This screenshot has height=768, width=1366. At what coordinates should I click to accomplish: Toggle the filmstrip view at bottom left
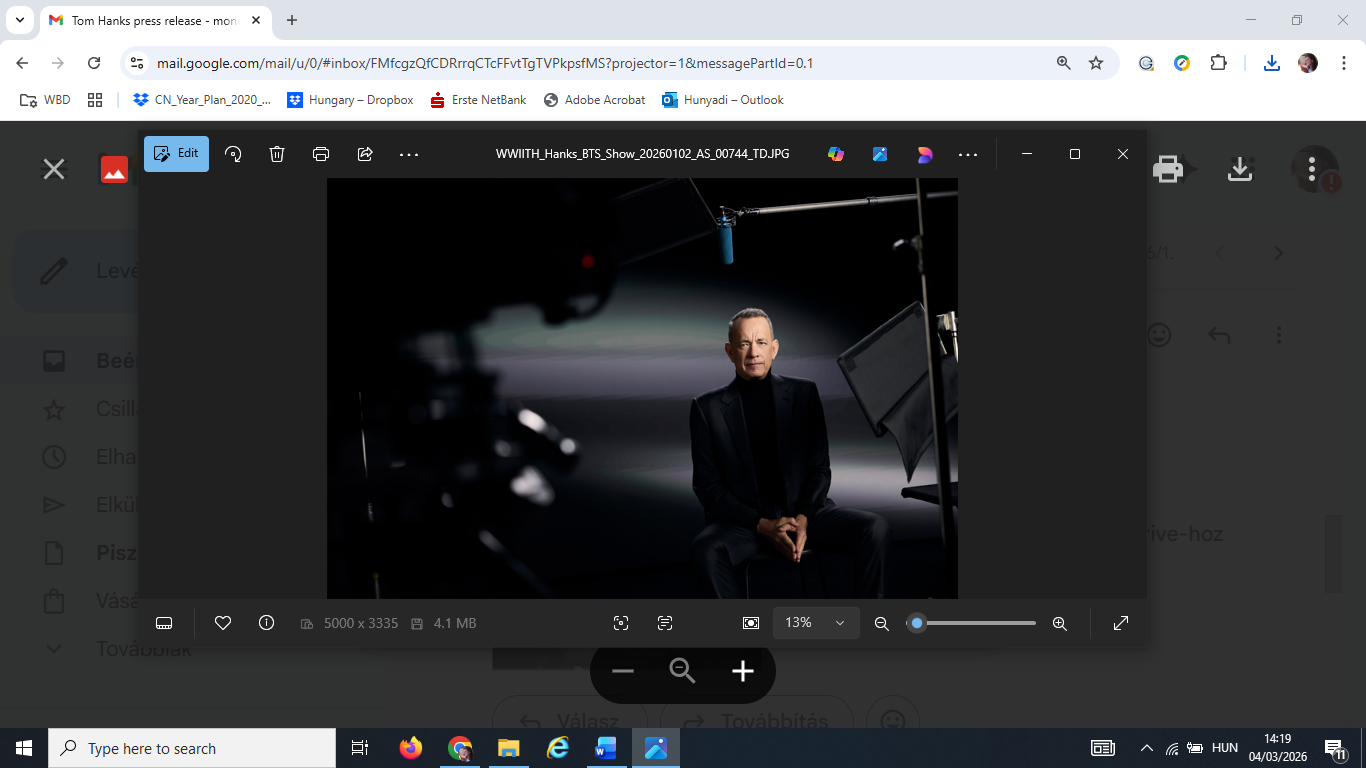[165, 623]
